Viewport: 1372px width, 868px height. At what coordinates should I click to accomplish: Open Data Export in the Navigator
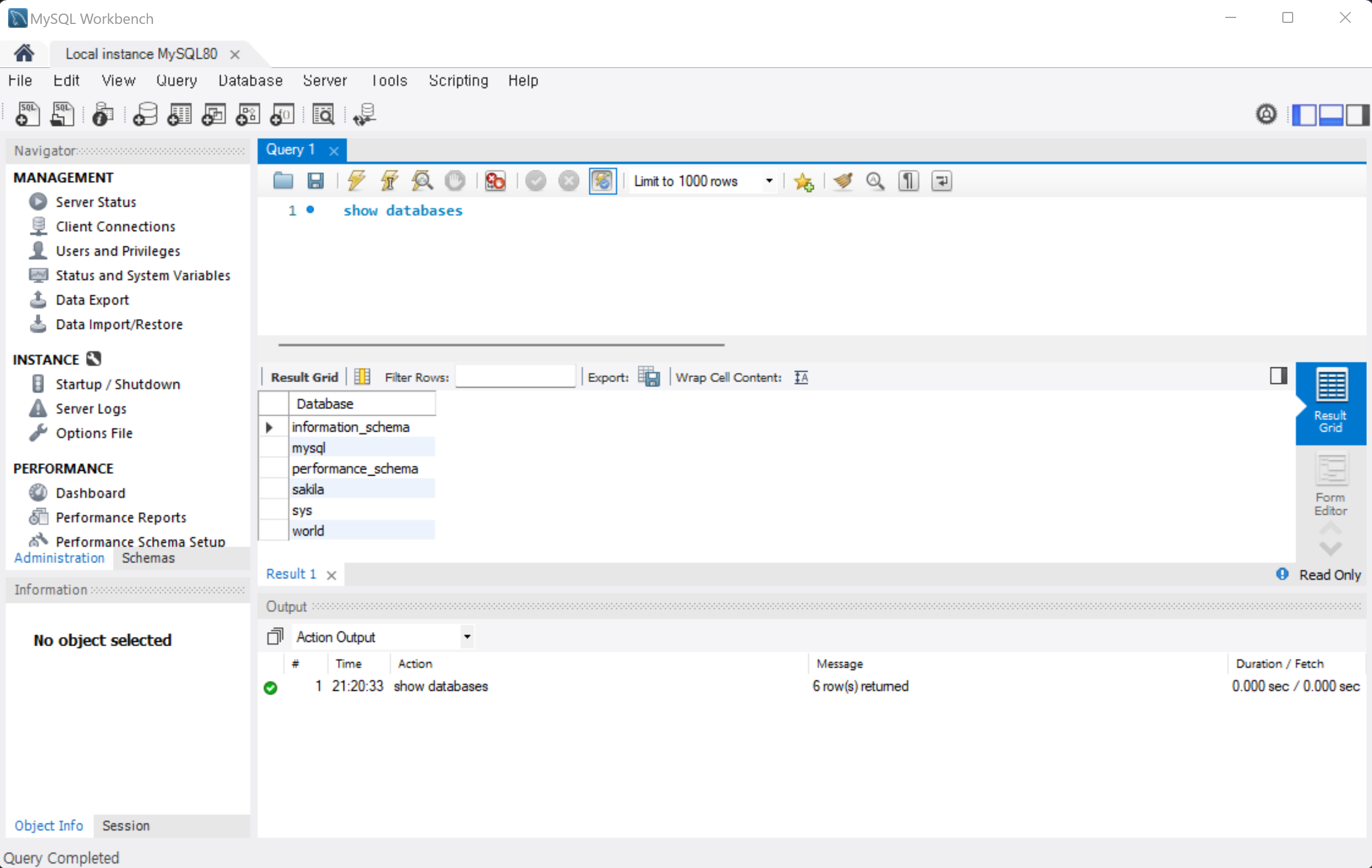point(92,299)
